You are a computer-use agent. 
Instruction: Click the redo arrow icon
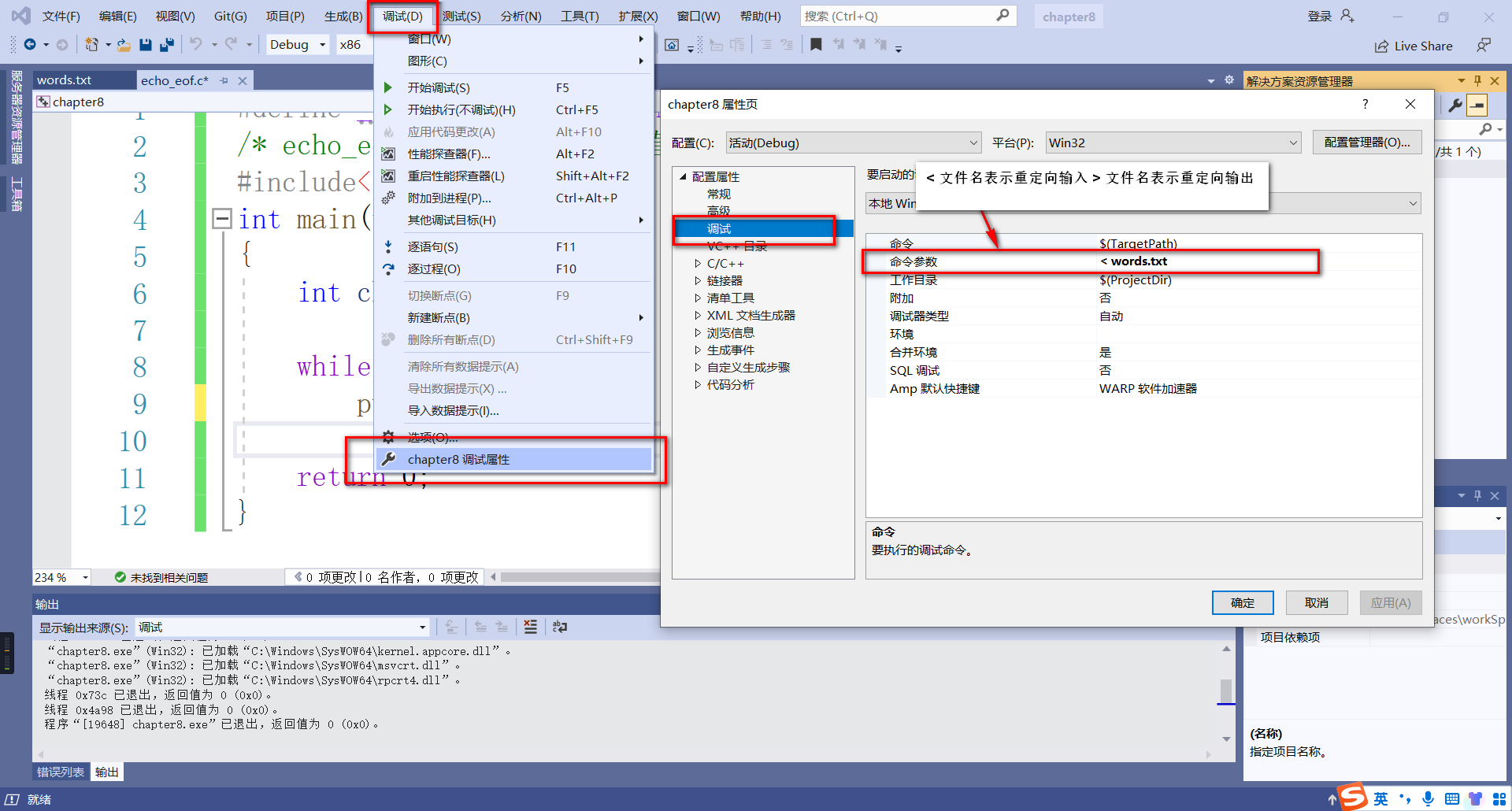[231, 45]
